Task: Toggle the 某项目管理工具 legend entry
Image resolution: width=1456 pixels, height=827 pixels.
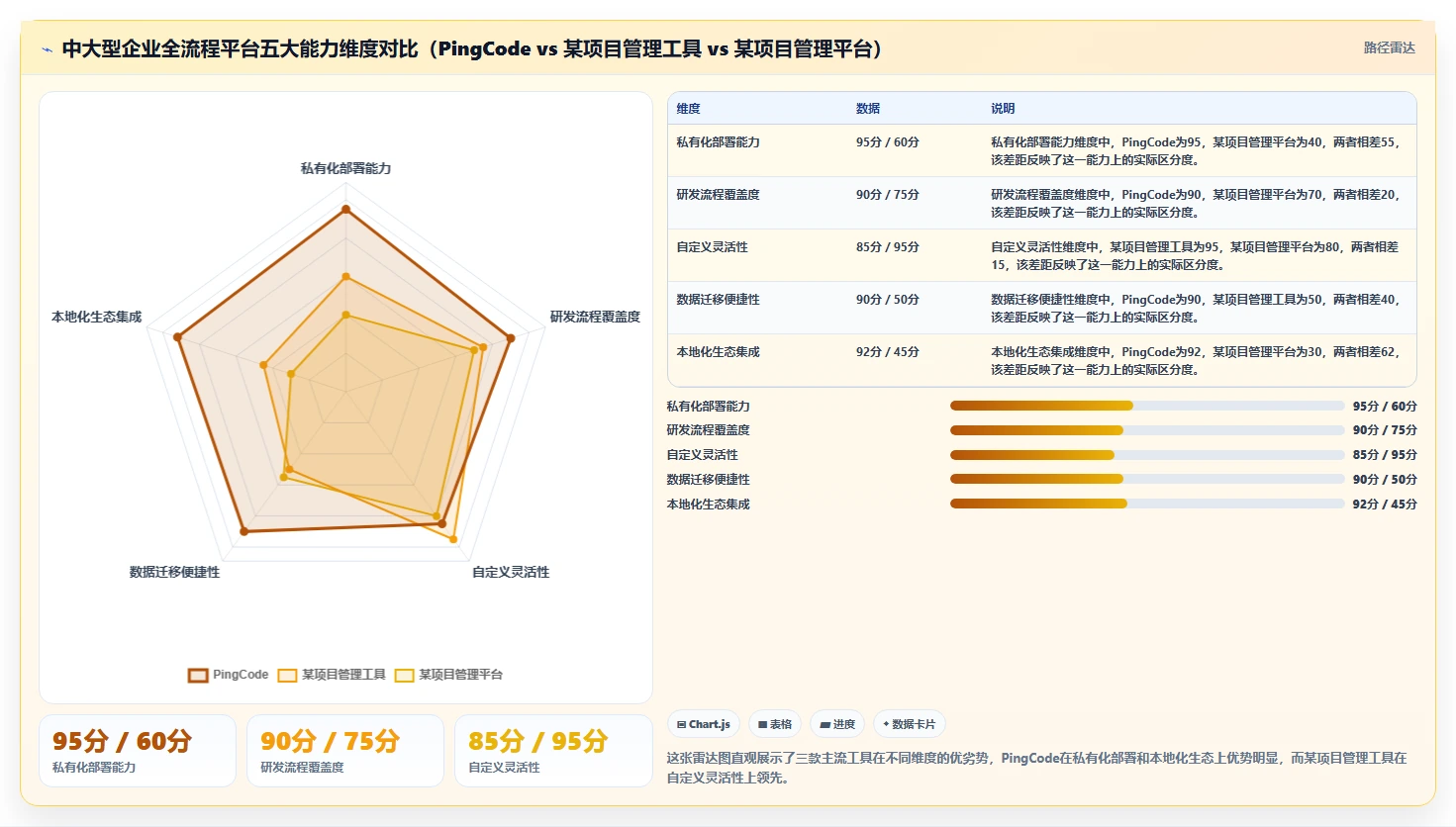Action: (332, 675)
